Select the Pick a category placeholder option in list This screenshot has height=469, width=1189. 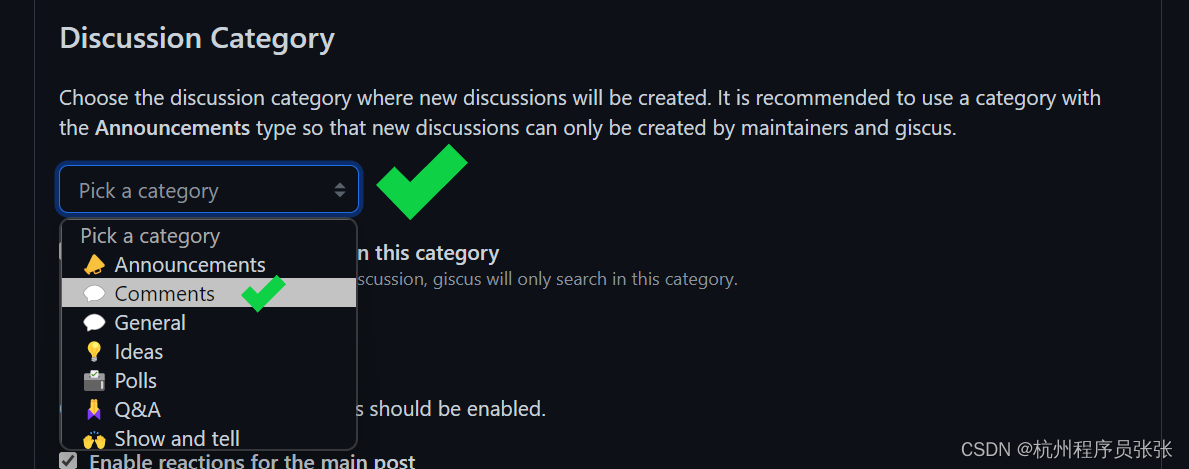coord(150,236)
